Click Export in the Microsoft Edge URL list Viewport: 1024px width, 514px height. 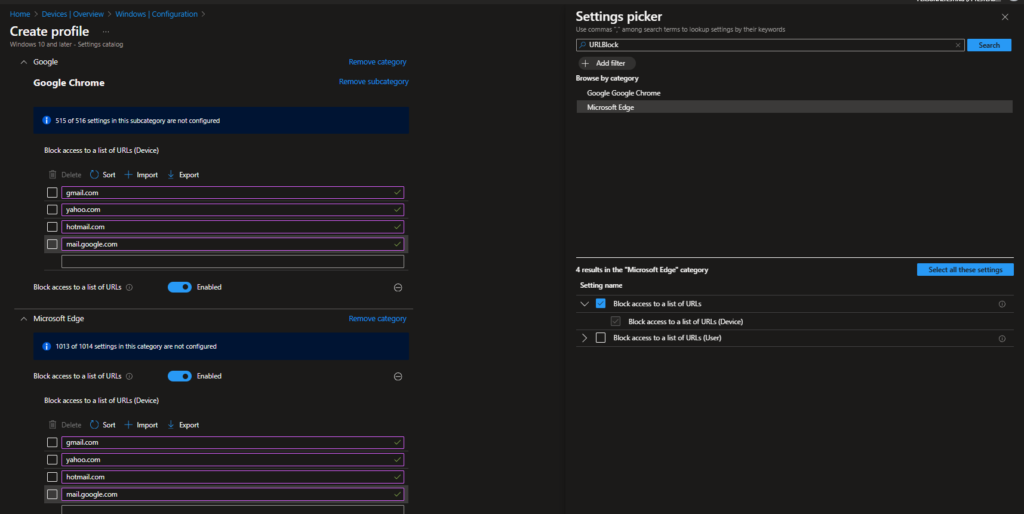click(x=183, y=425)
